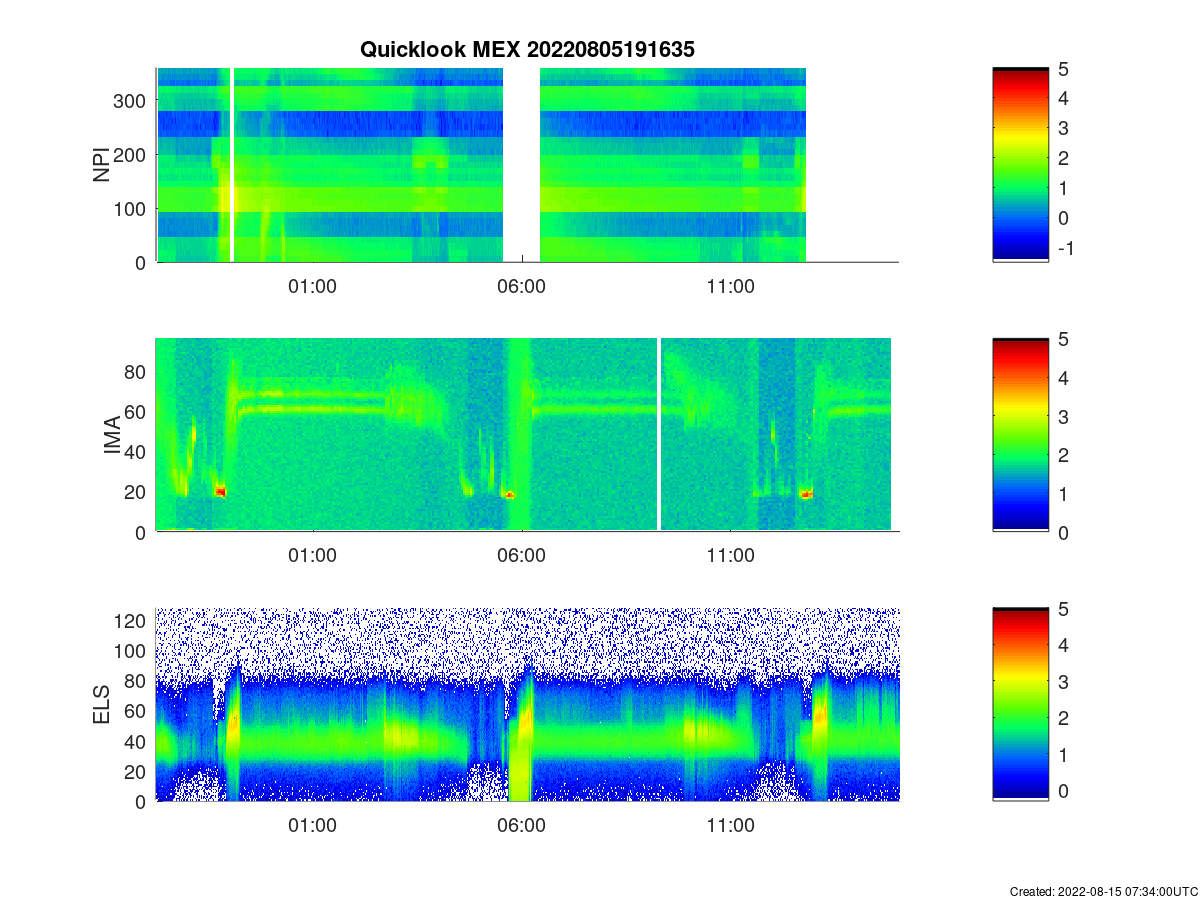Click the NPI spectrogram plot area
Image resolution: width=1200 pixels, height=900 pixels.
tap(527, 165)
